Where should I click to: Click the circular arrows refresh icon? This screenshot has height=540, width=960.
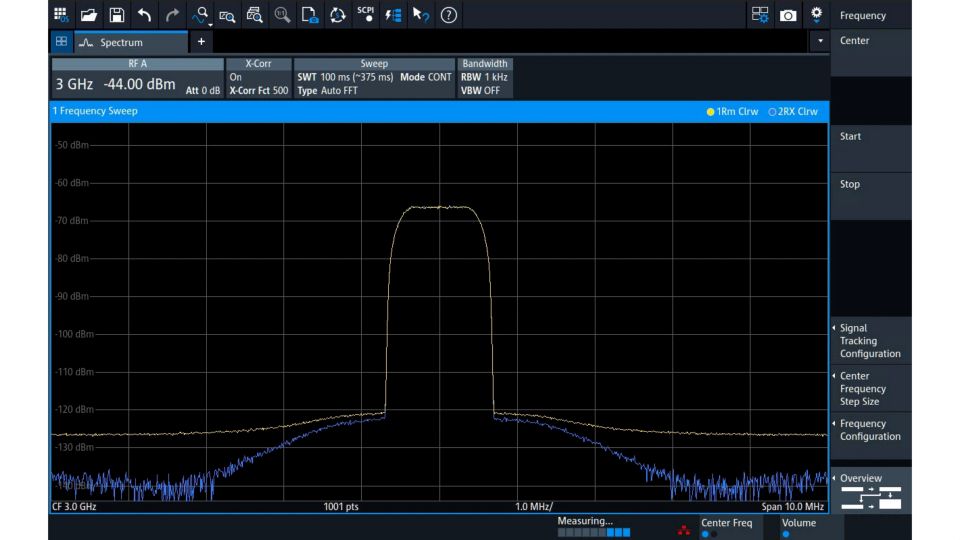337,15
